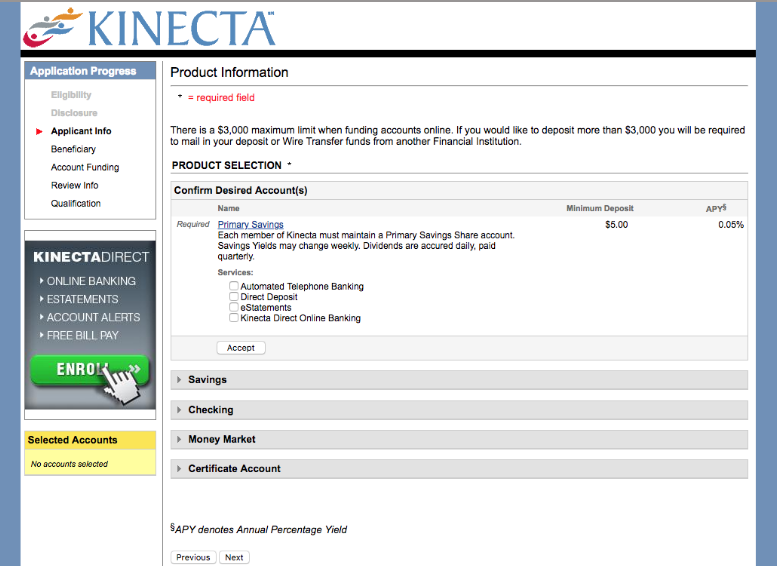777x566 pixels.
Task: Click the Product Information page title
Action: pos(229,73)
